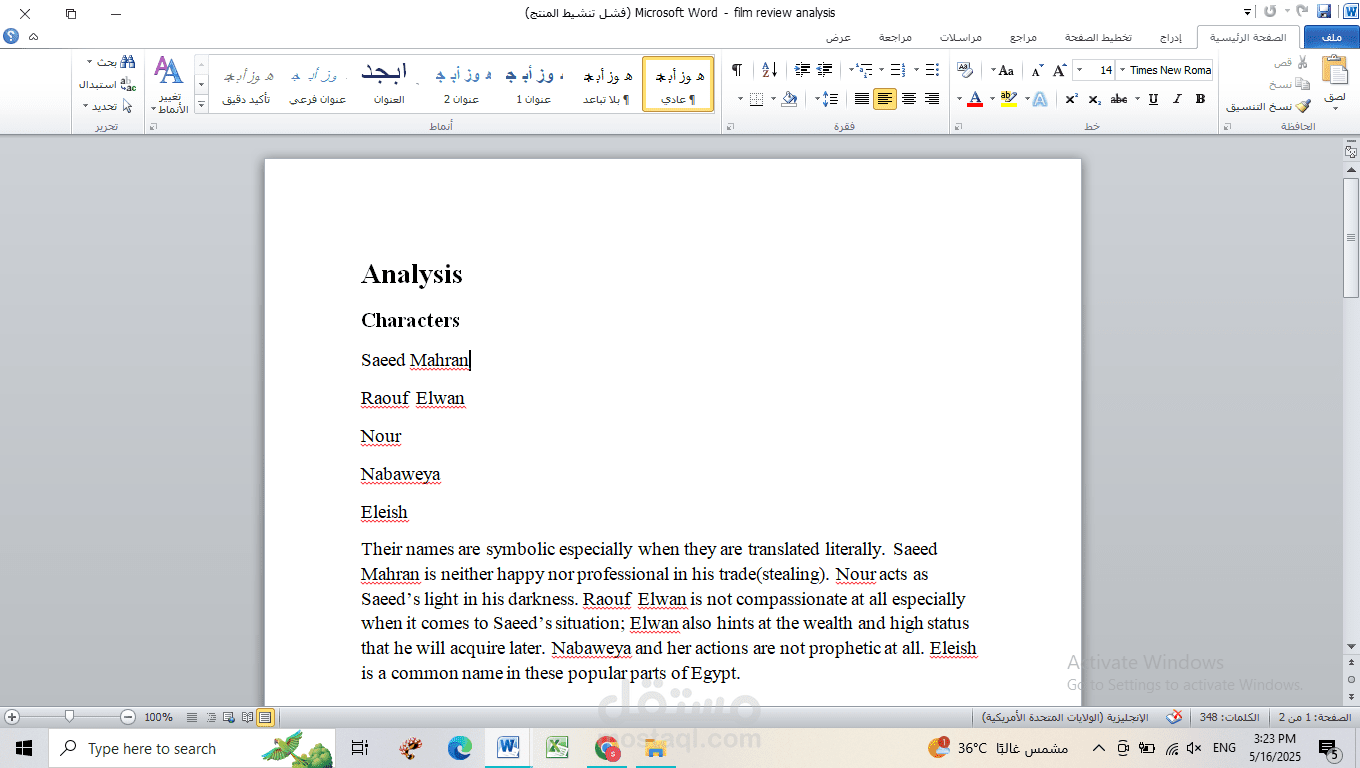Click the Increase Indent icon
Image resolution: width=1360 pixels, height=768 pixels.
tap(802, 70)
